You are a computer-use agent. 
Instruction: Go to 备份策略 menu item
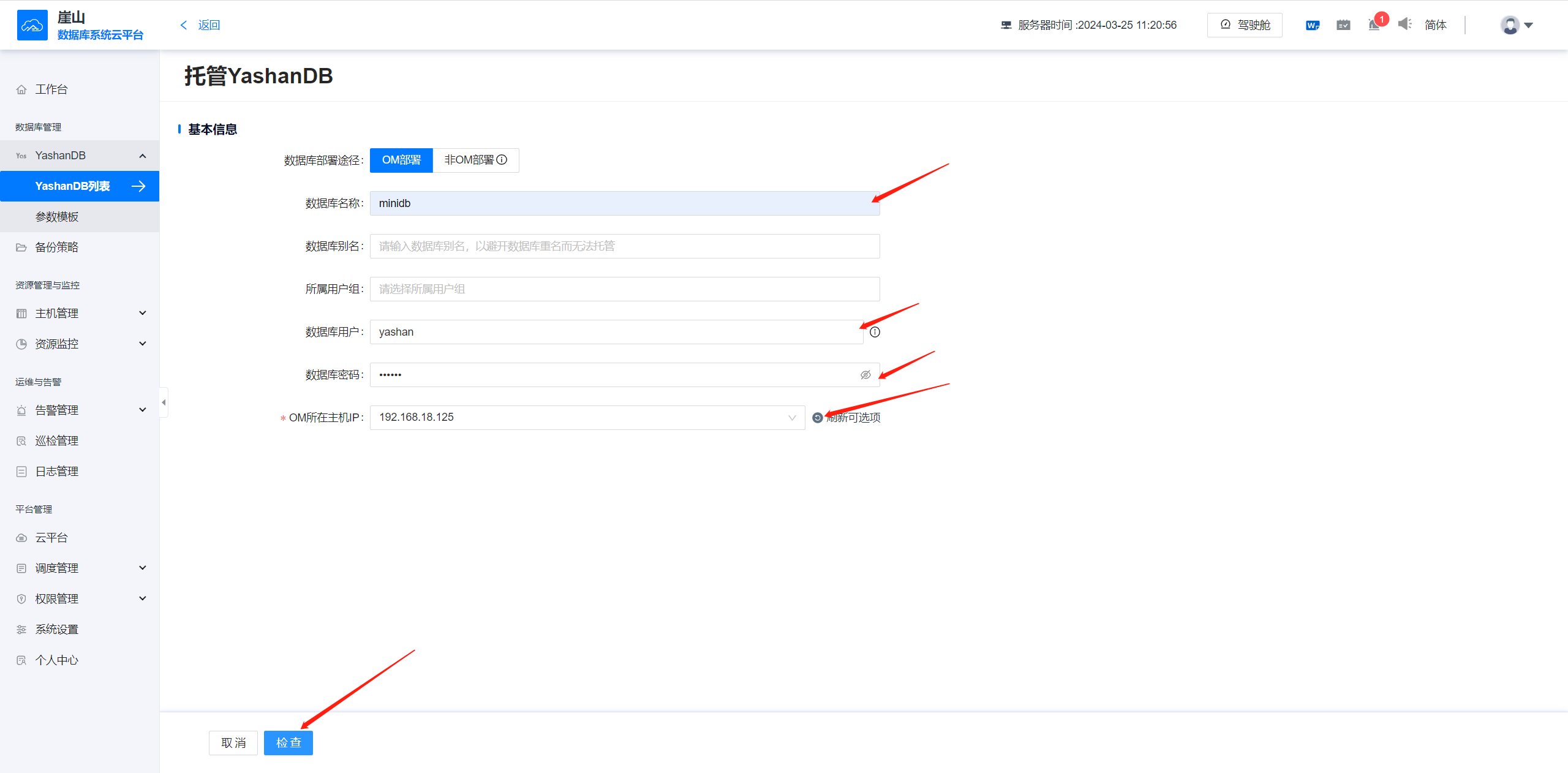[x=57, y=247]
